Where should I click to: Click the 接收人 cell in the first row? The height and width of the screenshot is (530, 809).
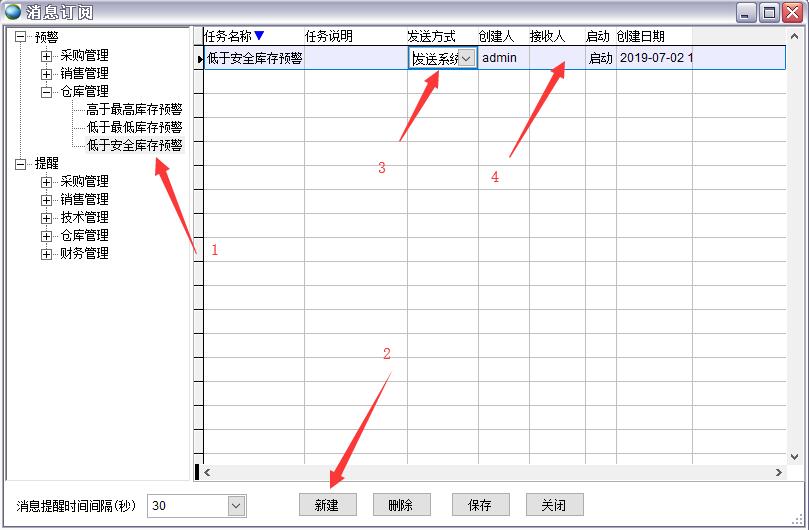pos(556,58)
